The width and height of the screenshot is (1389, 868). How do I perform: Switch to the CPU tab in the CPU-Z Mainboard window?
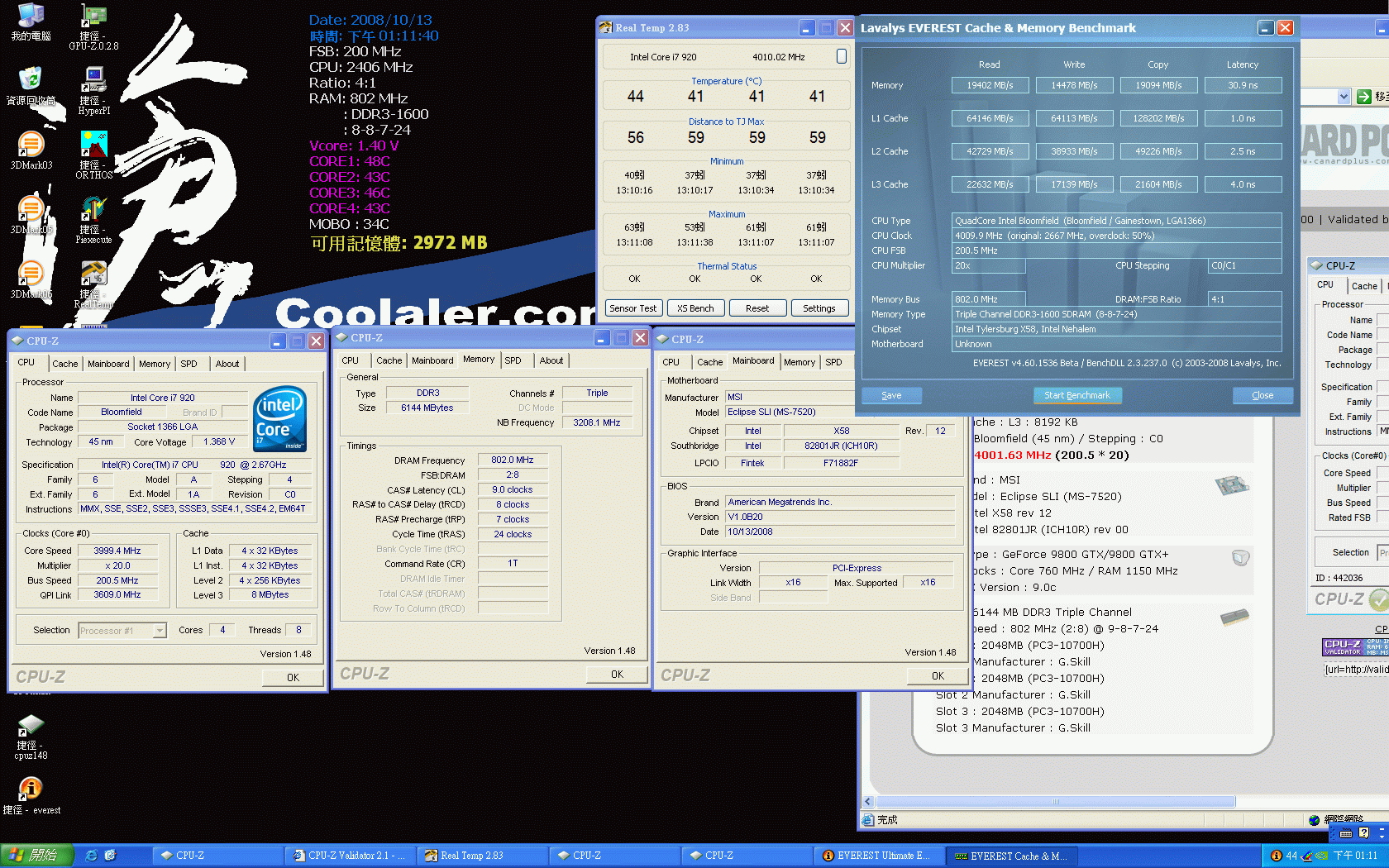tap(671, 362)
